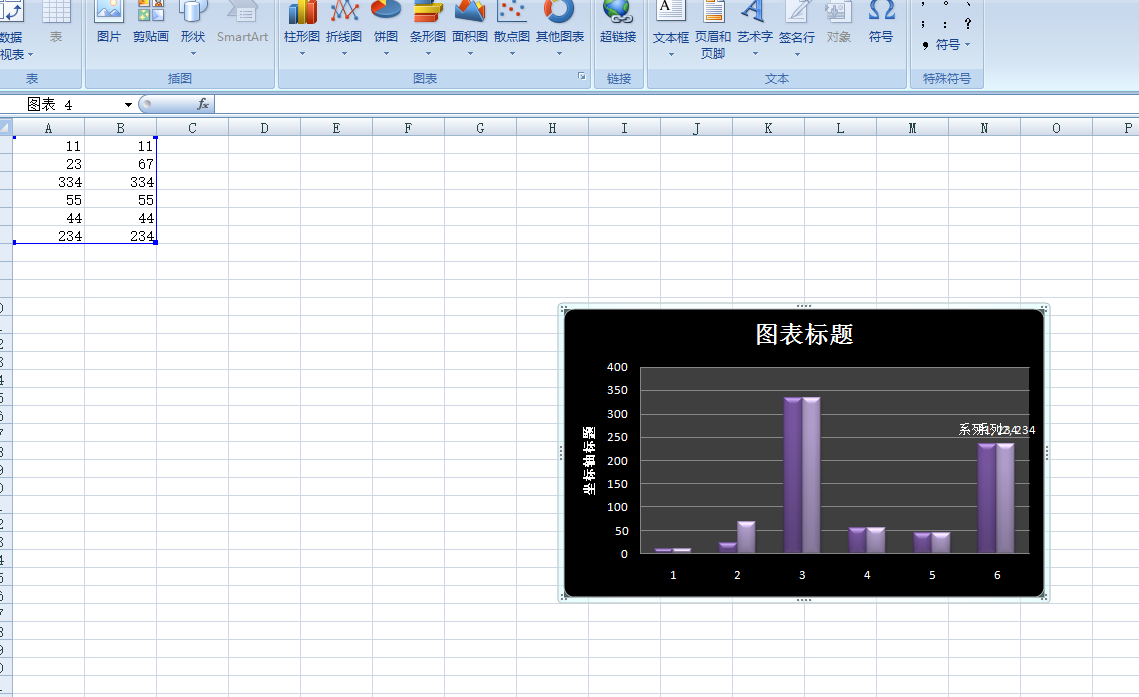Click cell A3 containing 334
This screenshot has height=697, width=1139.
tap(48, 182)
